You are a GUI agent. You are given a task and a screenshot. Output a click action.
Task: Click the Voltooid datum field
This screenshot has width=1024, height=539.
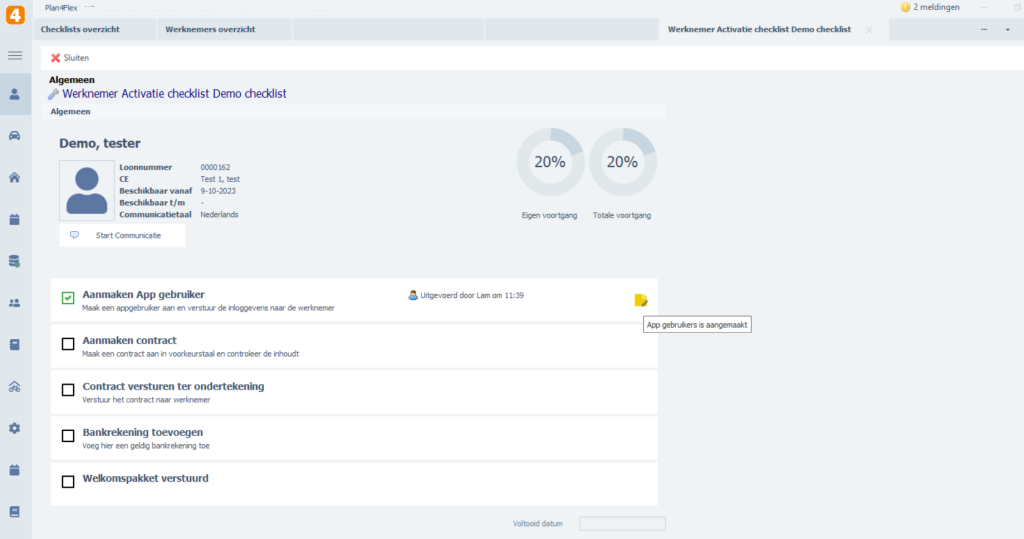622,523
